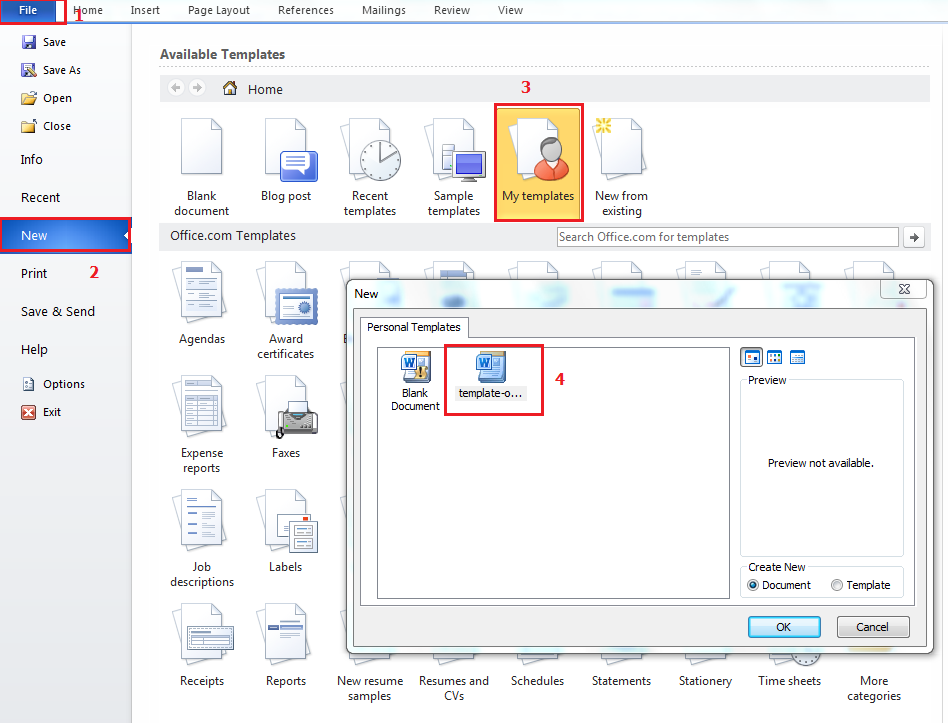
Task: Click the Home breadcrumb link
Action: pos(265,89)
